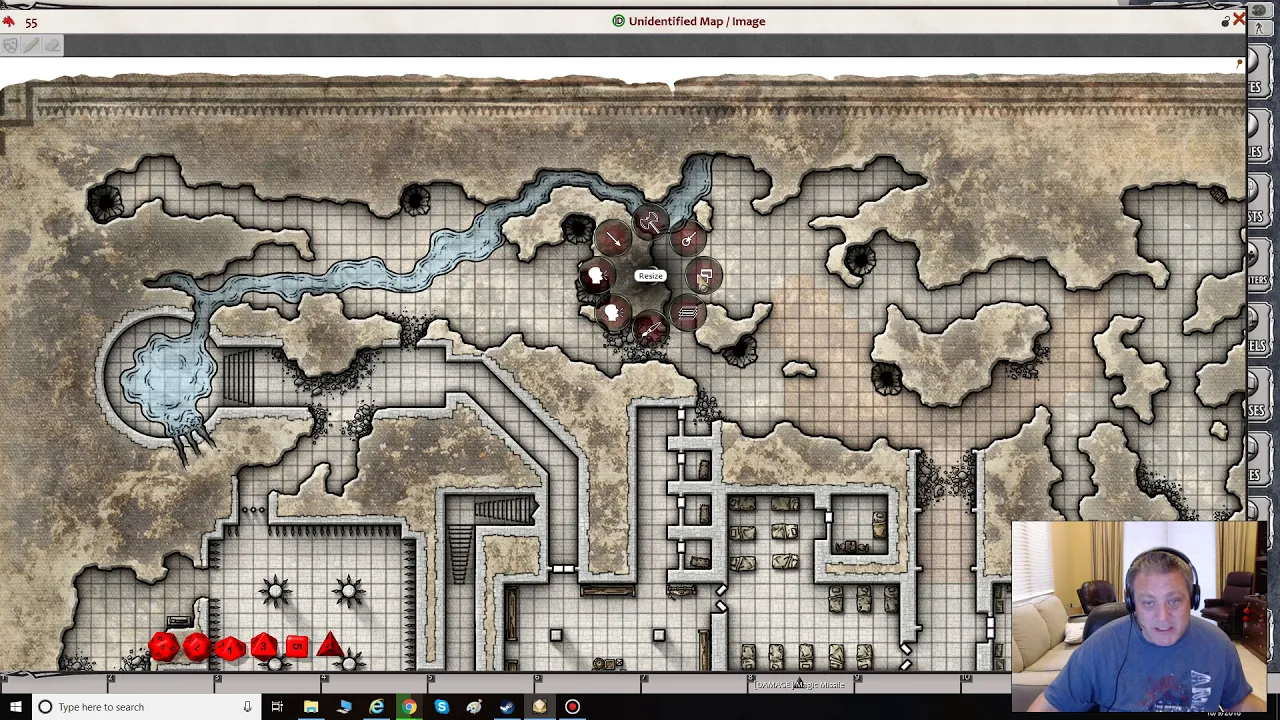Select the axe option in the radial menu

click(650, 222)
